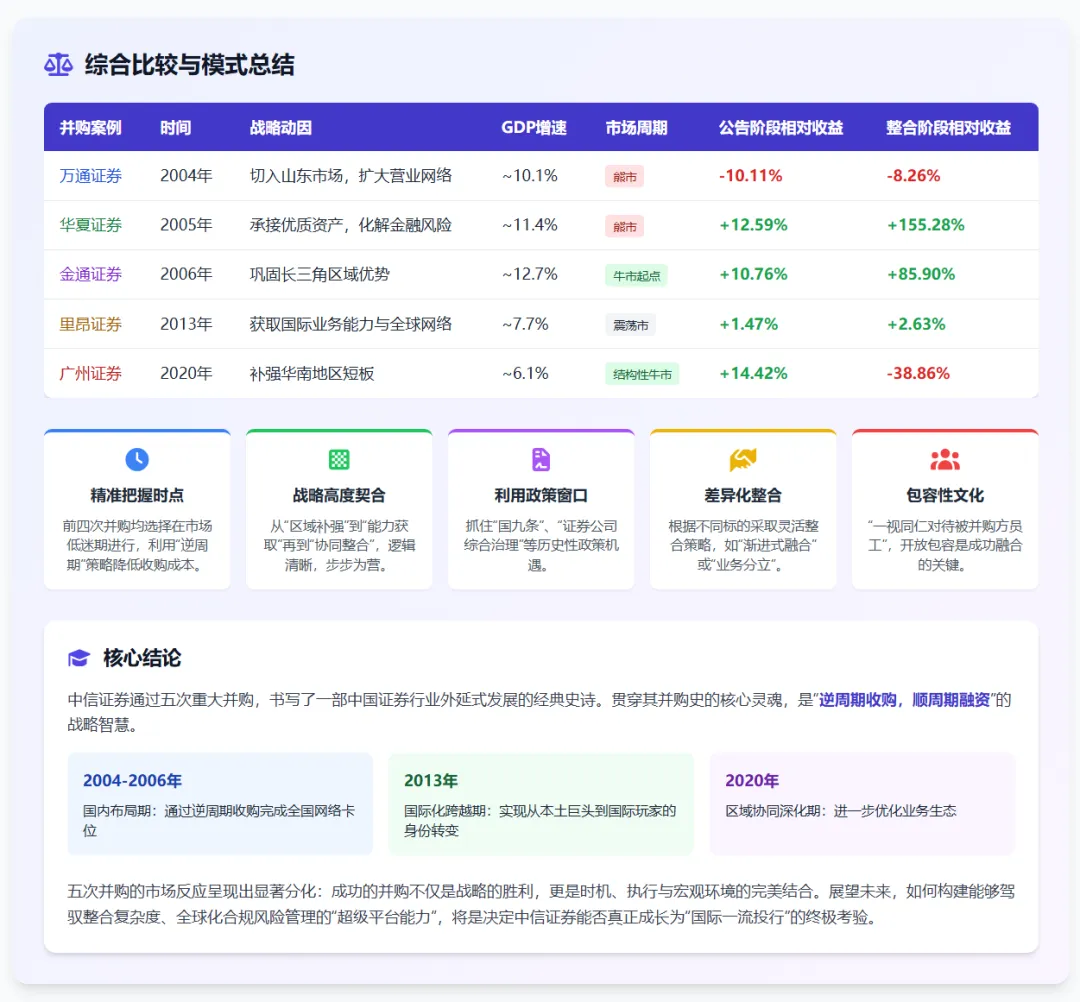The image size is (1080, 1002).
Task: Click the +155.28% integration return value
Action: pos(925,225)
